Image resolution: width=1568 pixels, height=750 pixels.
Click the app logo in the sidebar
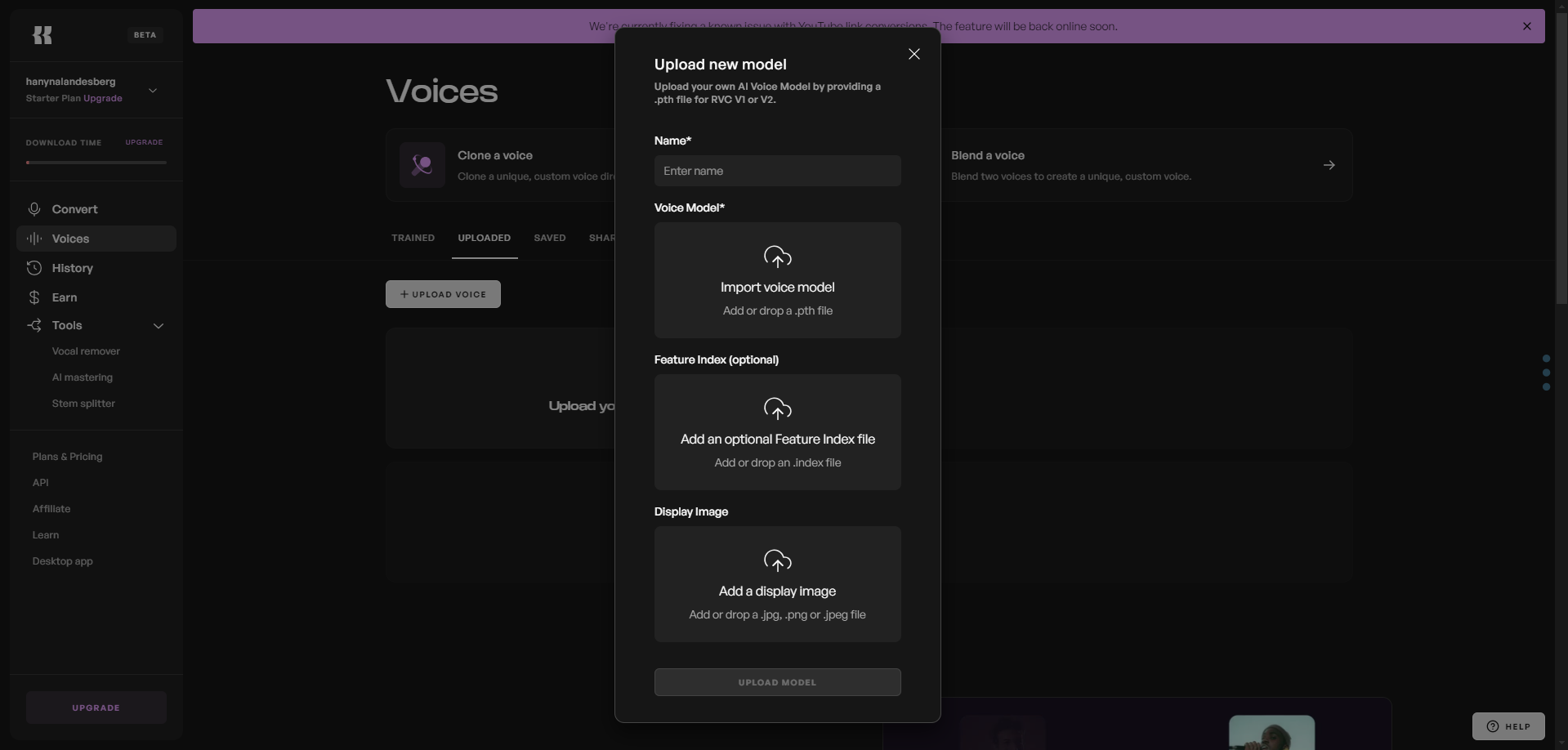(x=42, y=35)
